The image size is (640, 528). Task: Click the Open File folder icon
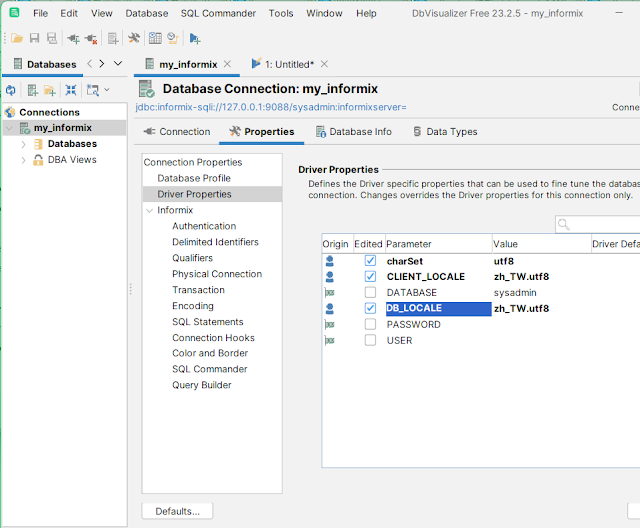point(17,38)
